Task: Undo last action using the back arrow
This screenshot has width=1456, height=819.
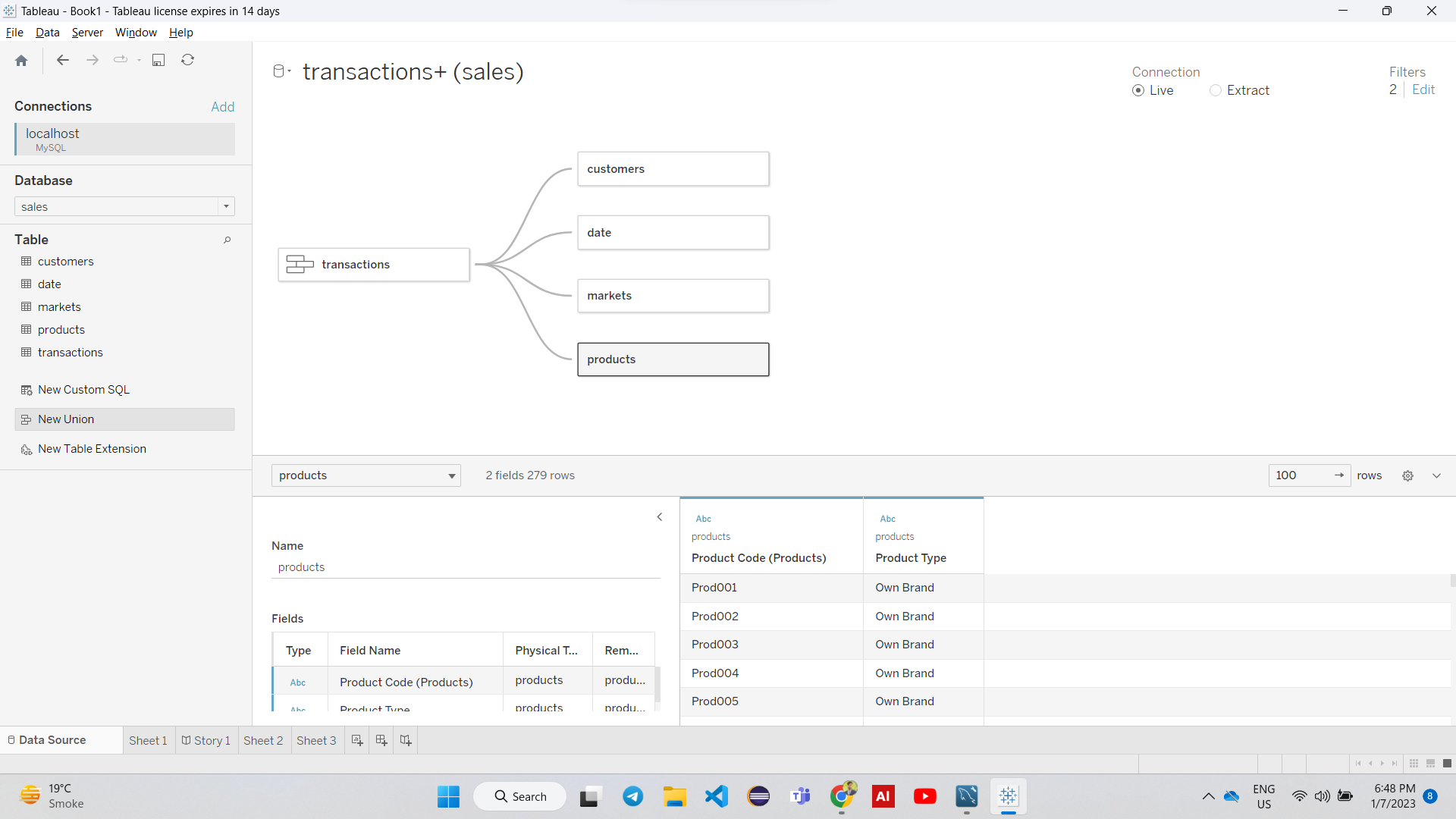Action: click(x=62, y=60)
